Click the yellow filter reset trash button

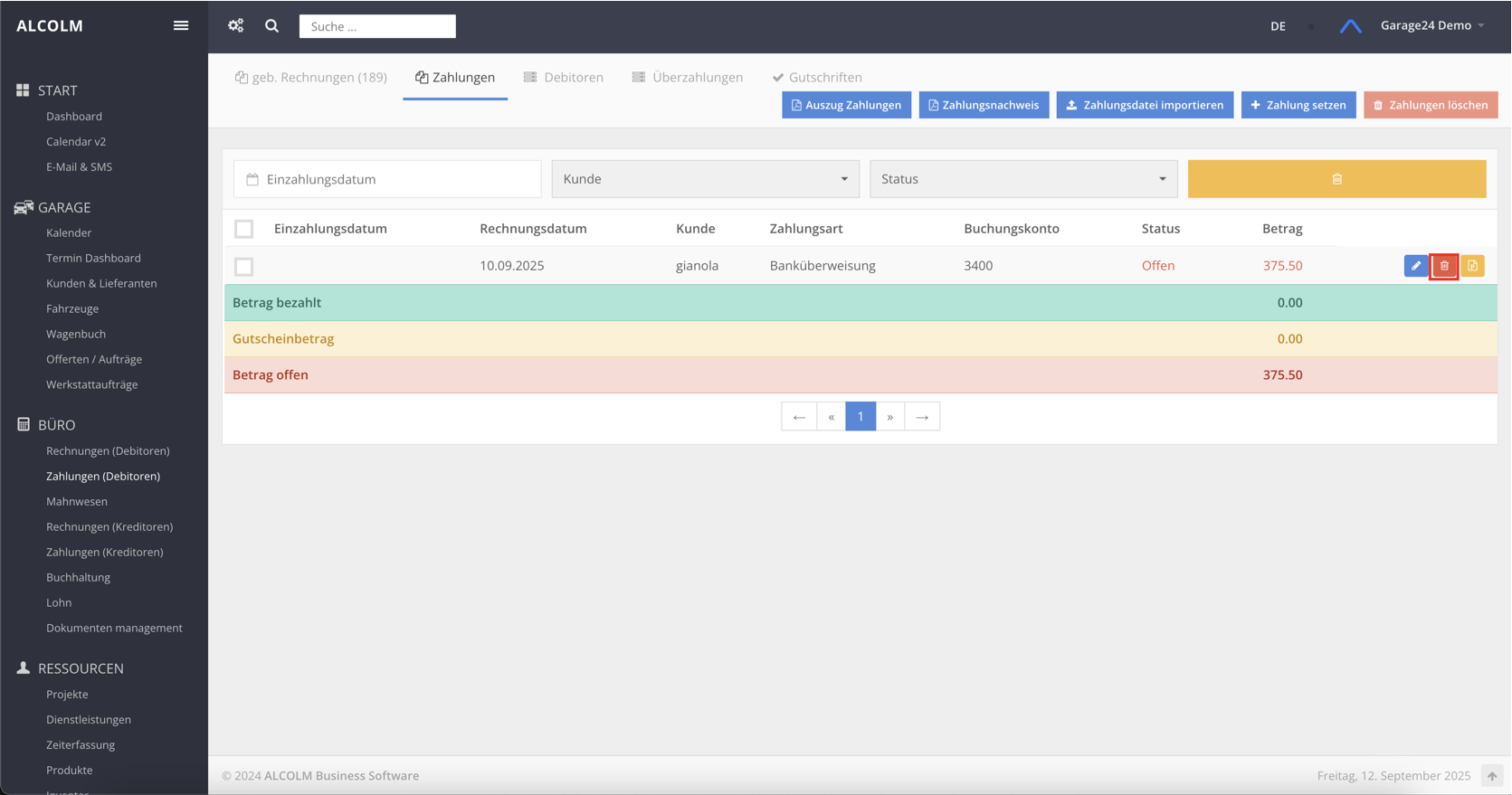1336,179
